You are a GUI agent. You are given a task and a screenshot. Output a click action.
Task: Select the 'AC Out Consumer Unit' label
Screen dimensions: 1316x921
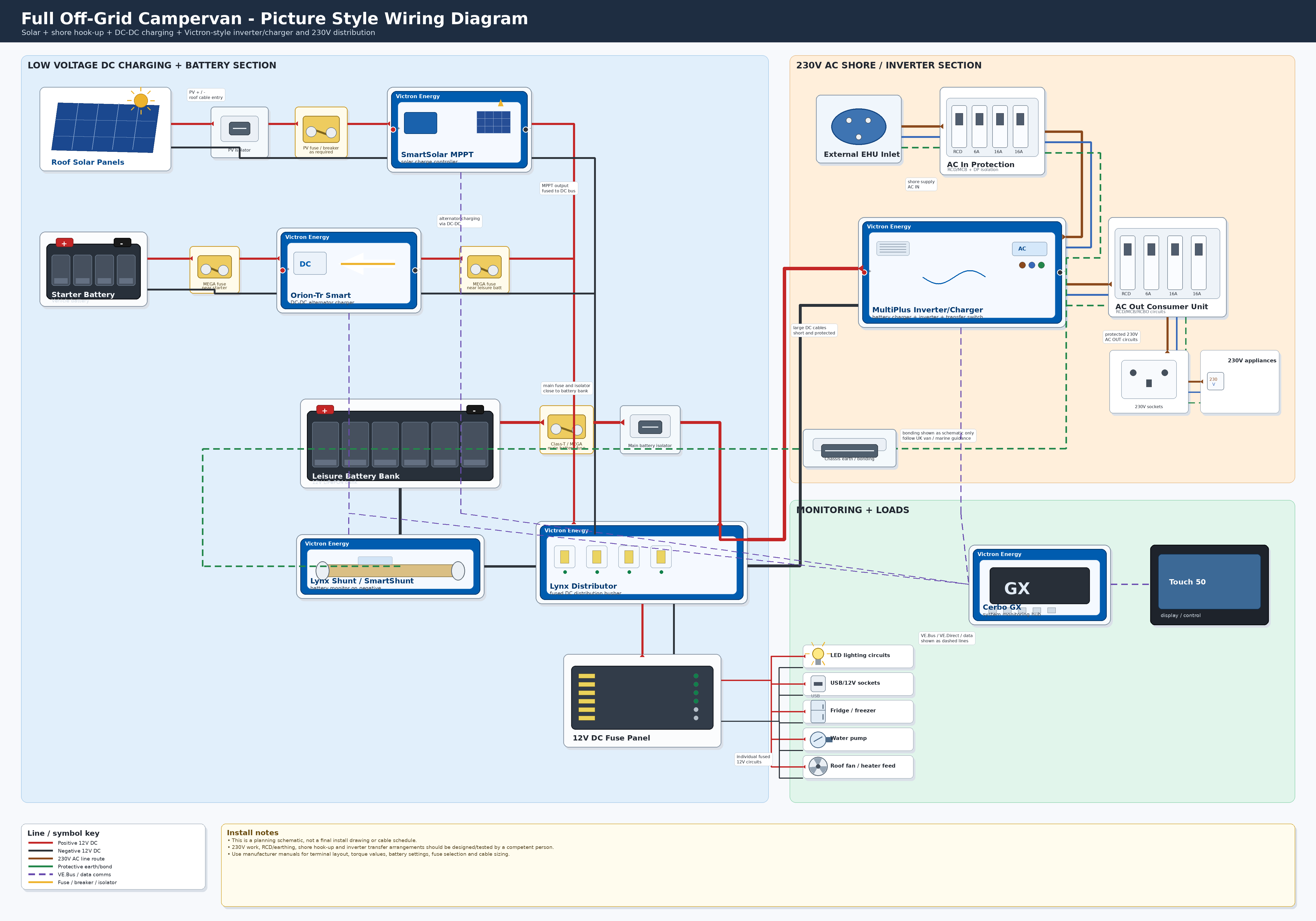click(1161, 307)
